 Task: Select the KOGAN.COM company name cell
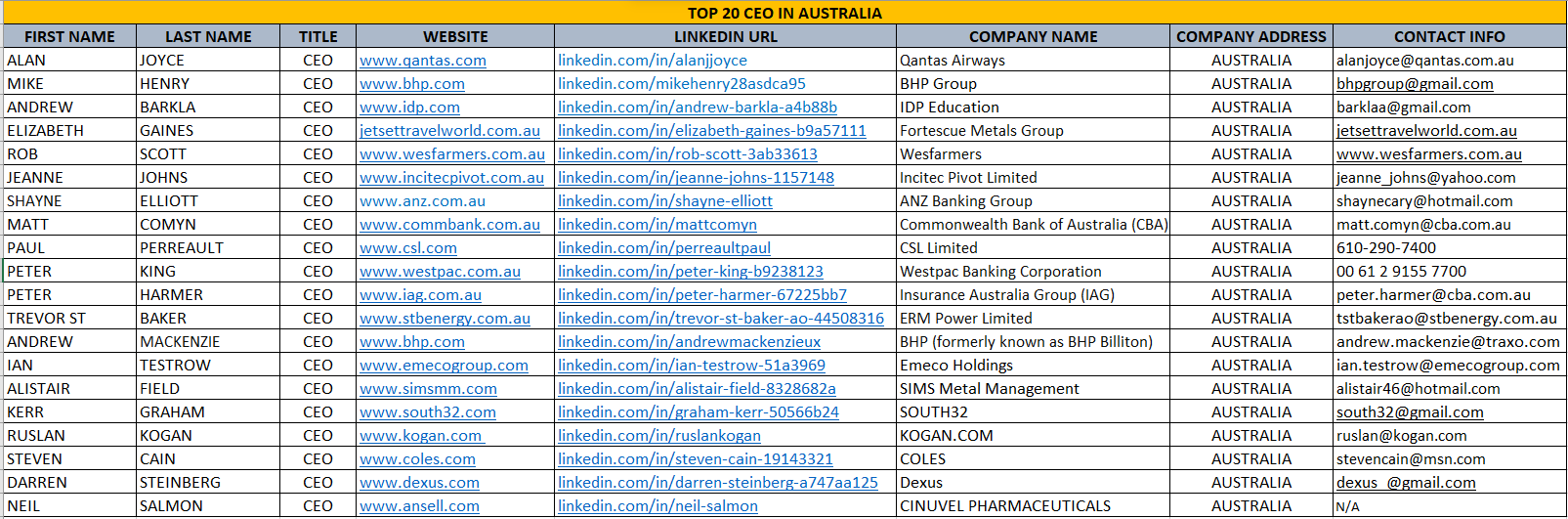click(x=1034, y=436)
